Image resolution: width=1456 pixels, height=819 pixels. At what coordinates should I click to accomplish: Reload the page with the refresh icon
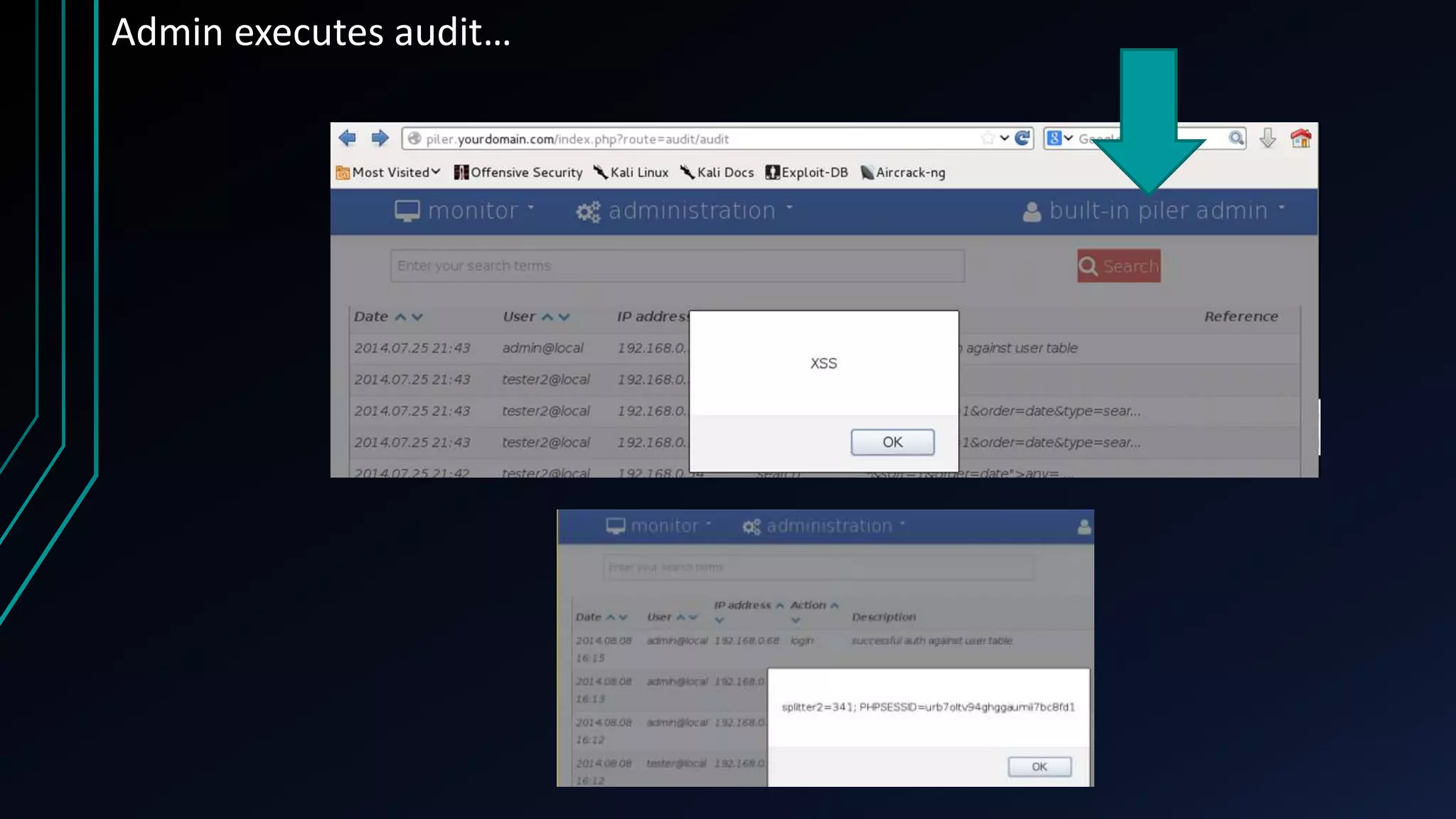click(x=1022, y=138)
